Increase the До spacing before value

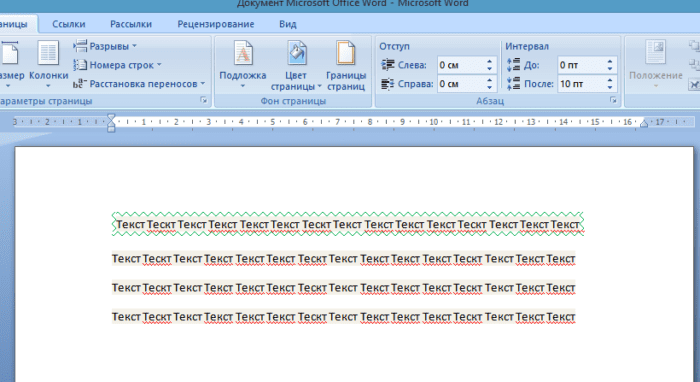click(610, 62)
